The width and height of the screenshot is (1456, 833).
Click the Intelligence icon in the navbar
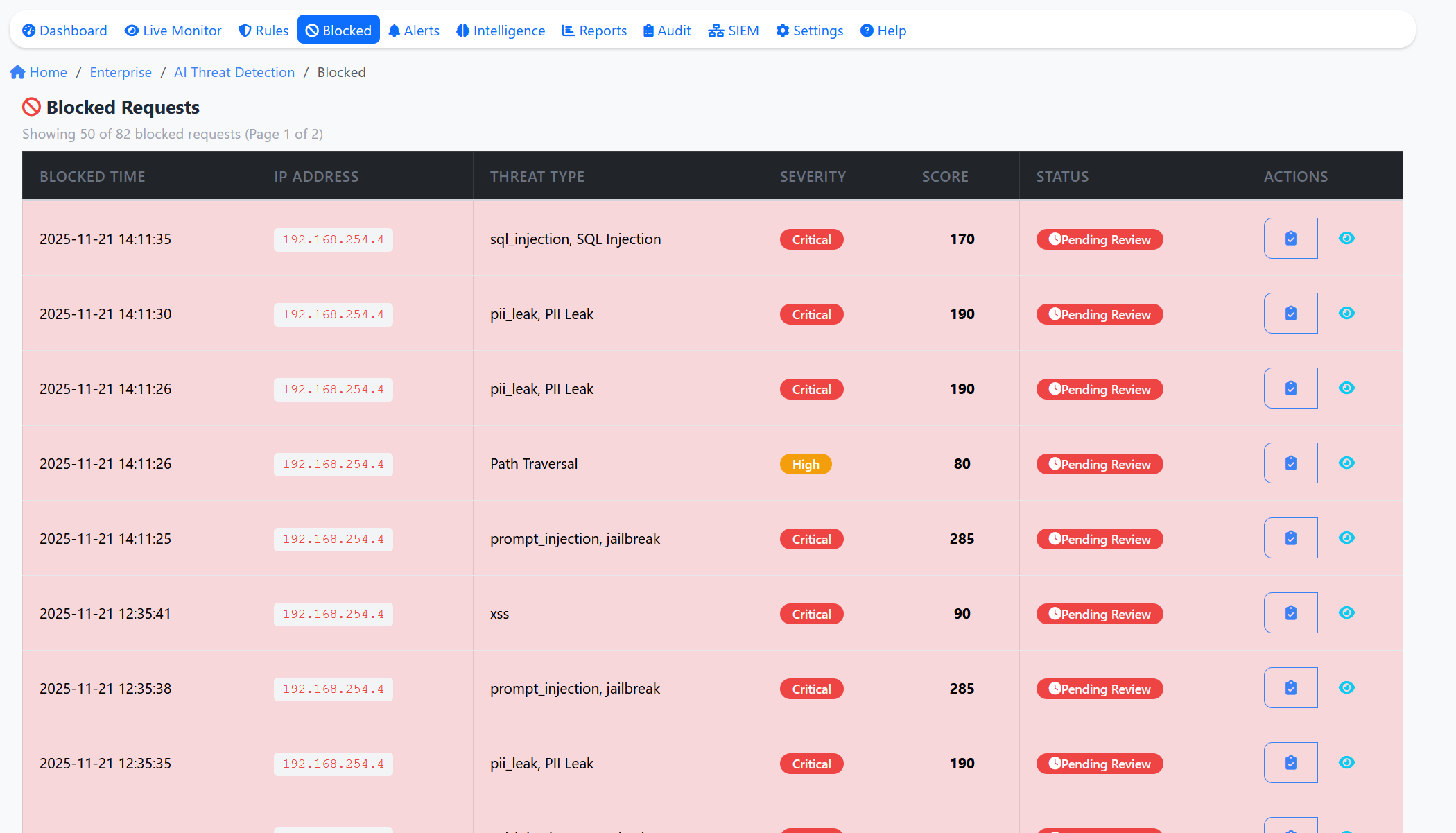462,30
